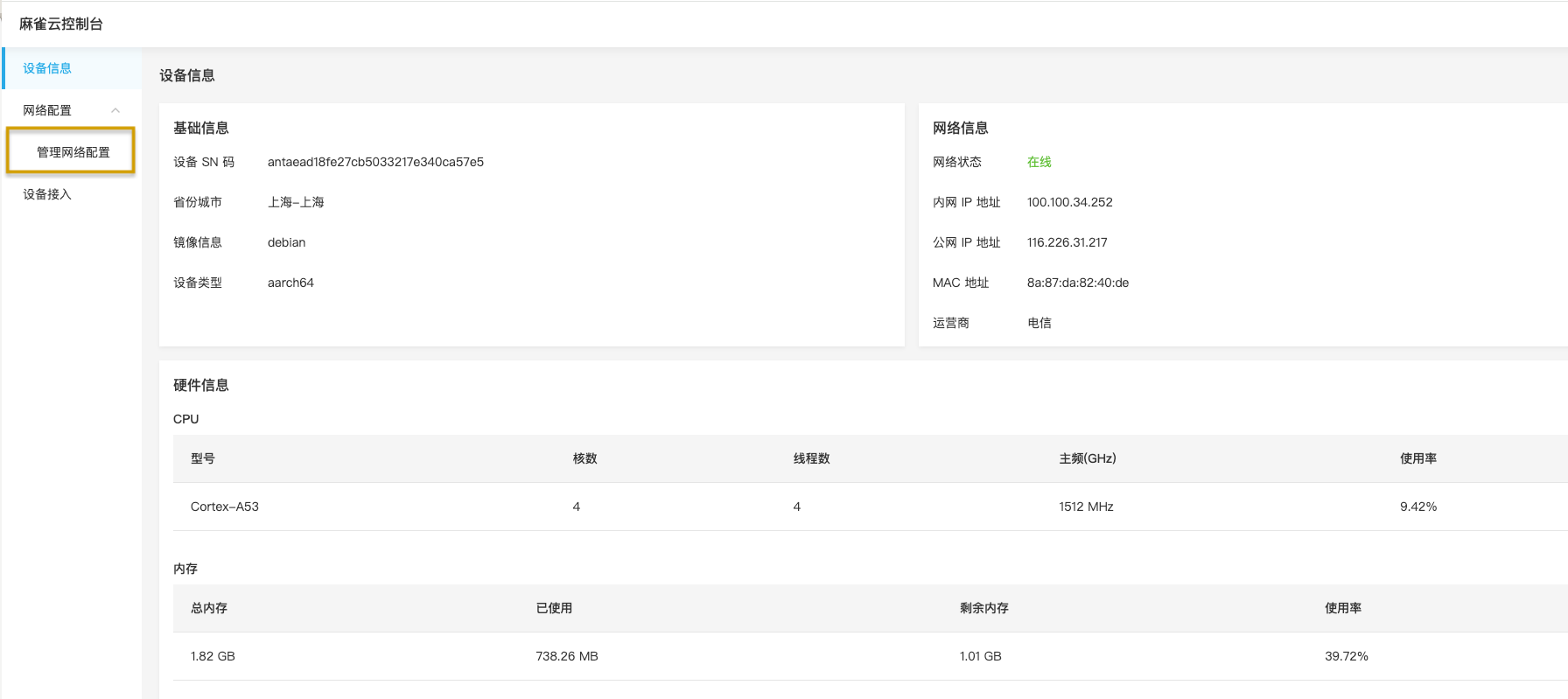Click the 型号 CPU column header

pos(203,458)
